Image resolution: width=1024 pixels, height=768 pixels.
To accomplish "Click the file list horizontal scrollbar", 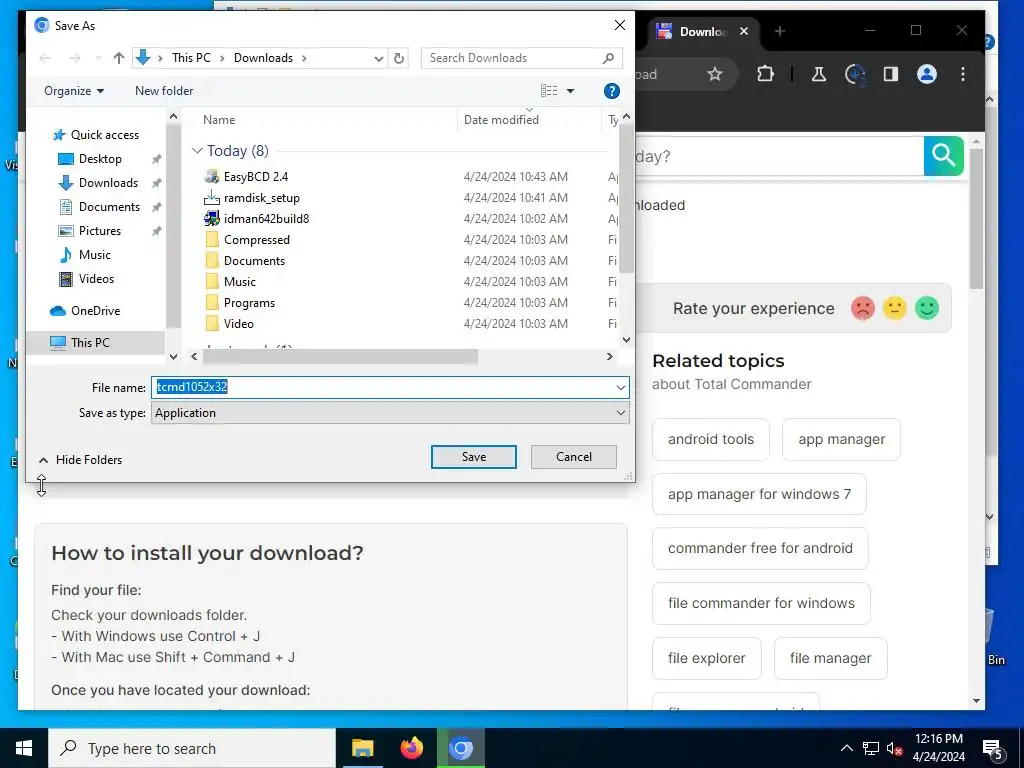I will tap(340, 357).
